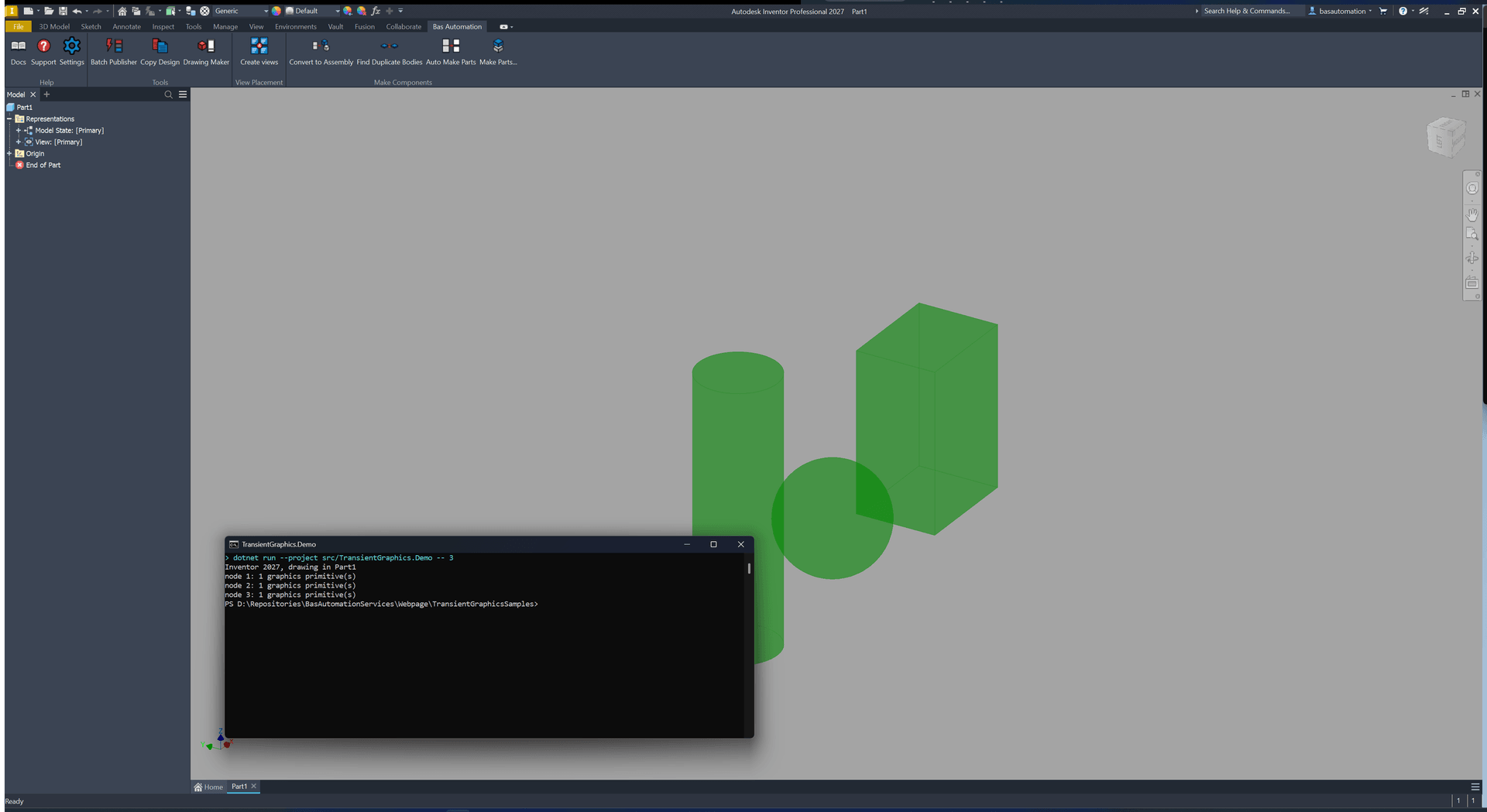Screen dimensions: 1487x812
Task: Activate the Full Navigation Wheel
Action: pyautogui.click(x=1472, y=188)
